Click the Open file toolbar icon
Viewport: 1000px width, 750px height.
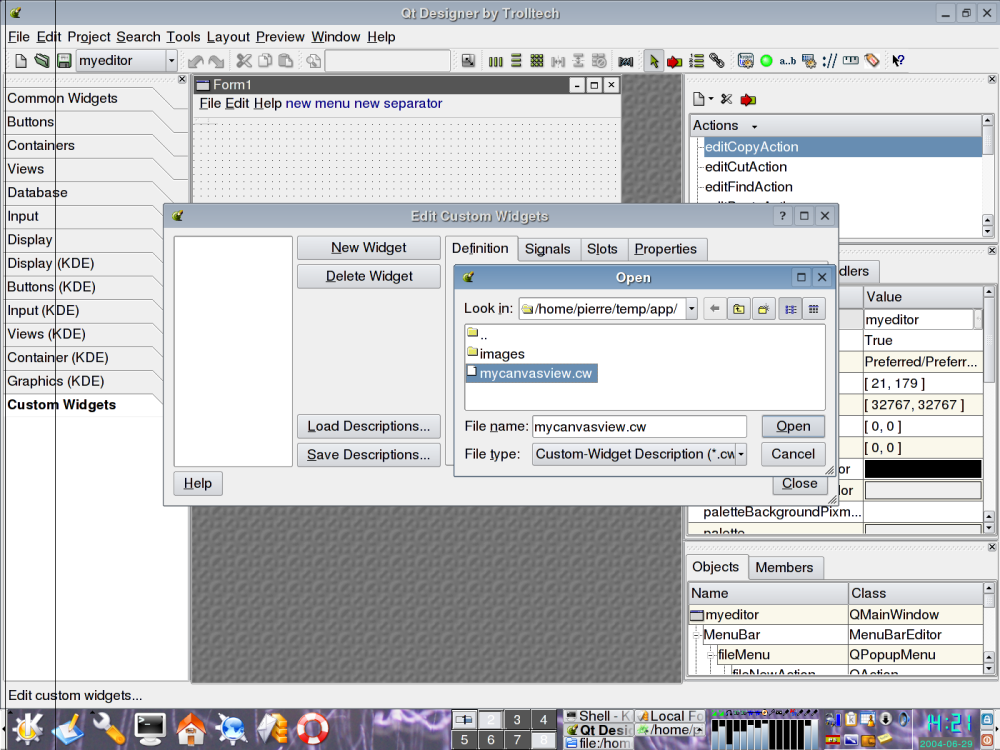point(41,61)
